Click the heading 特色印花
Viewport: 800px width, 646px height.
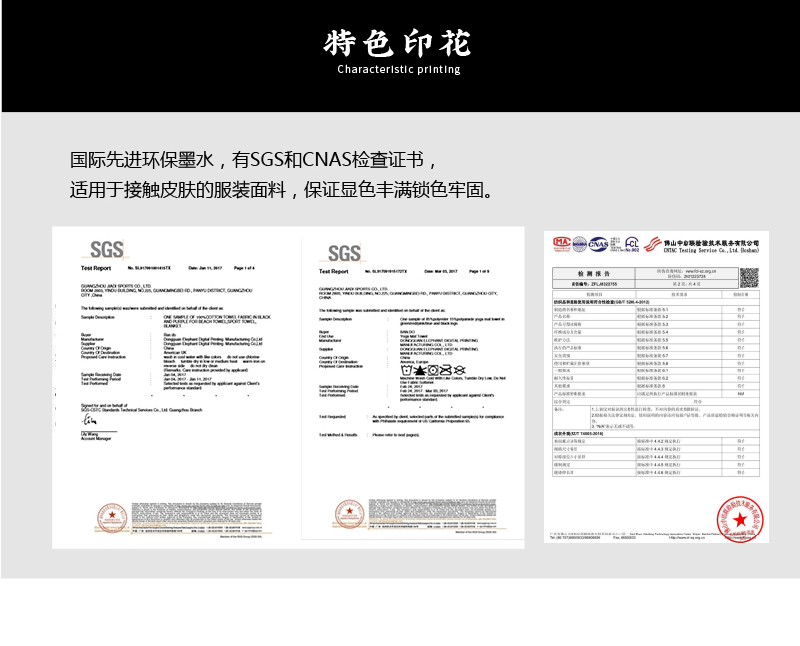397,43
